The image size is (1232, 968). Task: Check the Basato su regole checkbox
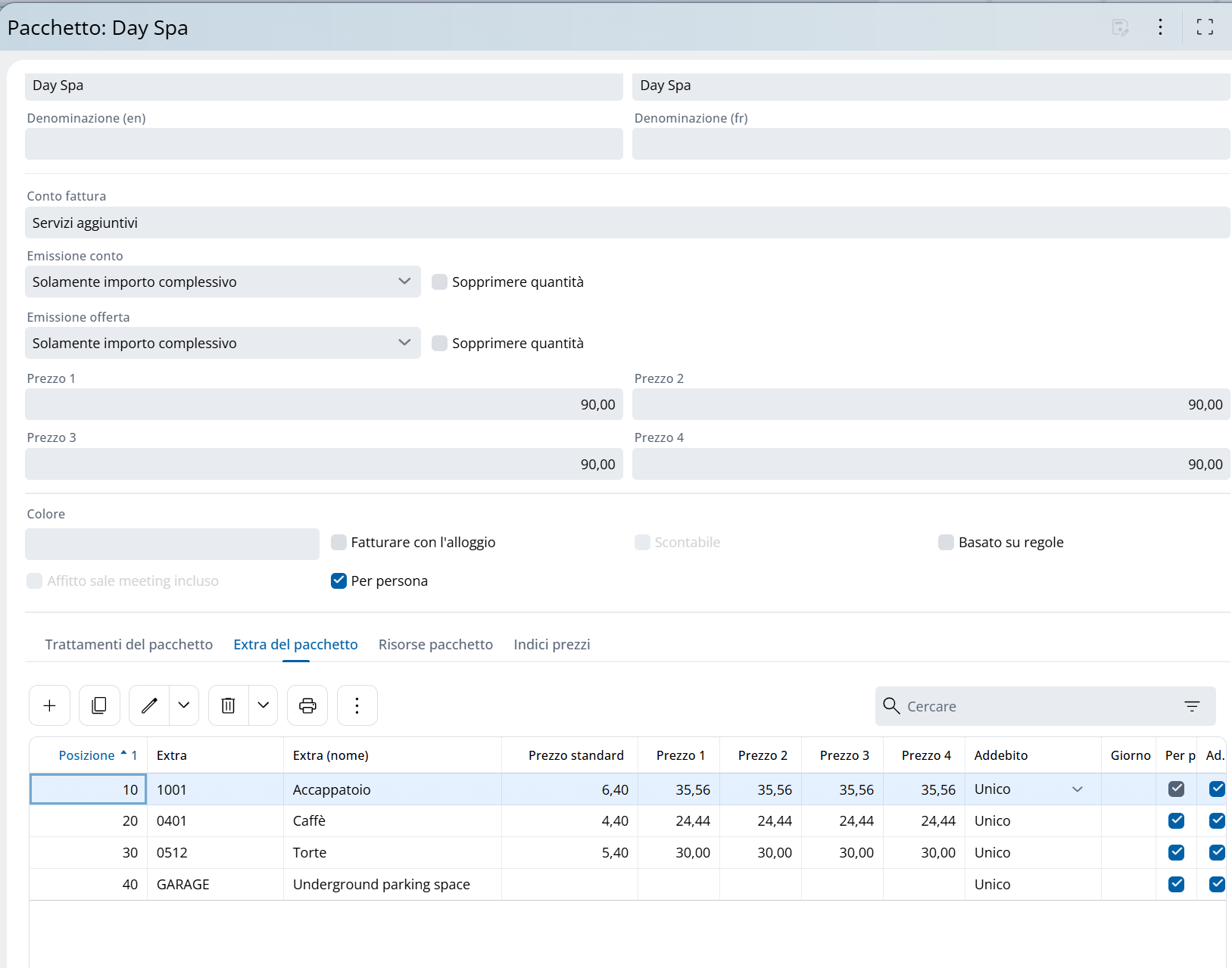[x=946, y=542]
